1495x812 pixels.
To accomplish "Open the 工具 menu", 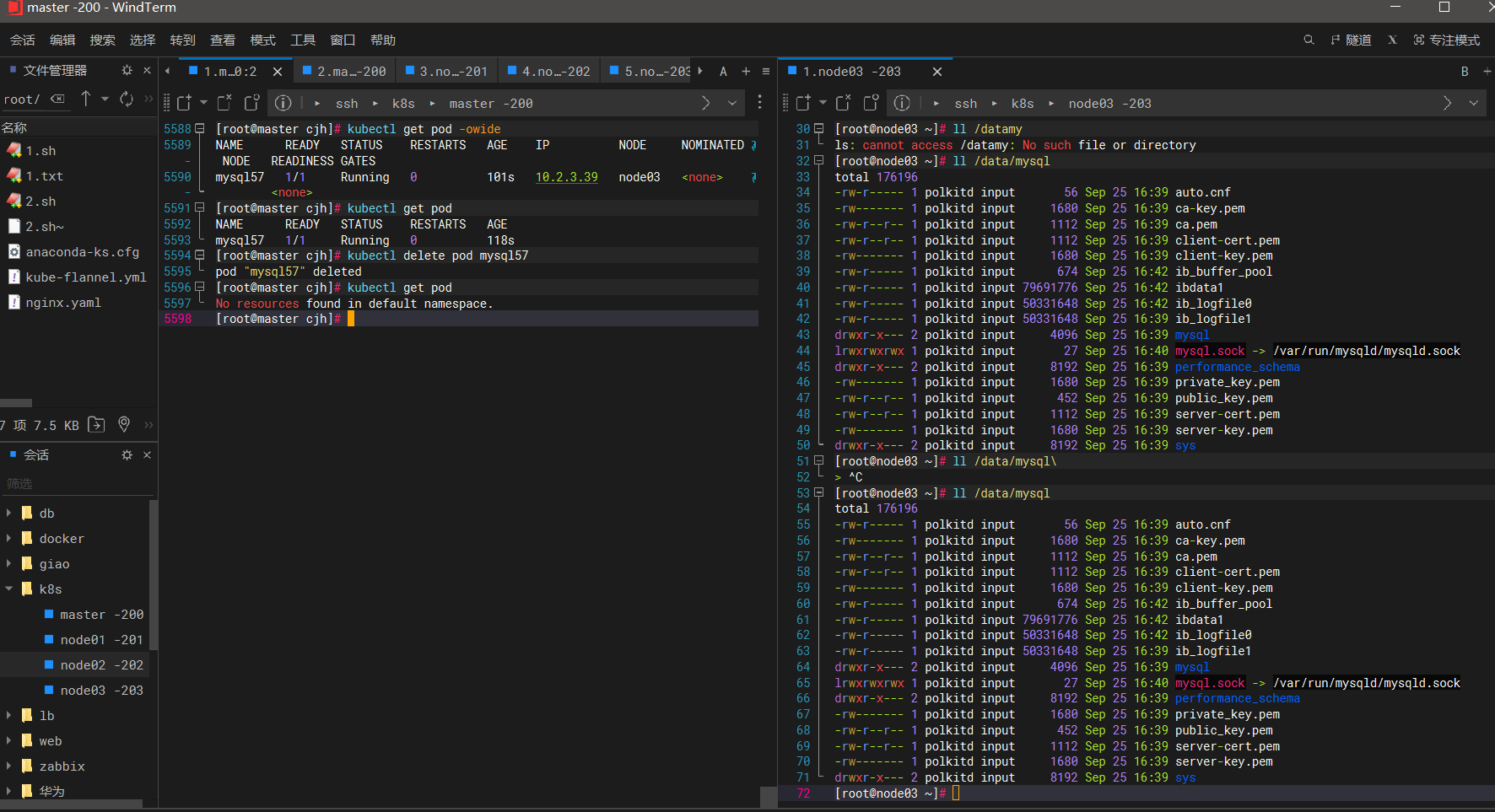I will pos(303,40).
